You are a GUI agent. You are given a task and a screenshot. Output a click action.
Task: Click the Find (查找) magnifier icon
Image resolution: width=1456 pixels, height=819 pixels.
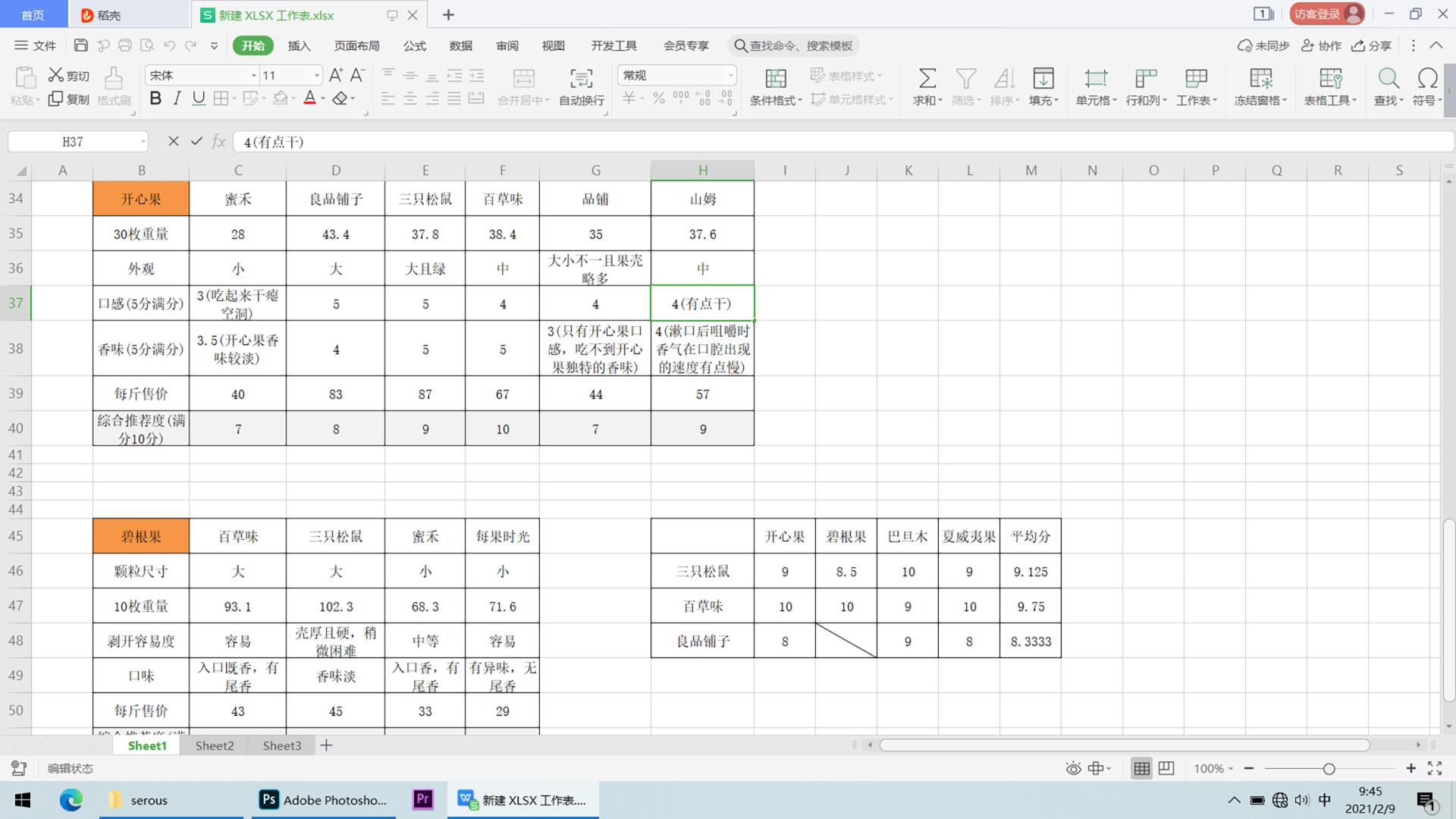[x=1388, y=78]
